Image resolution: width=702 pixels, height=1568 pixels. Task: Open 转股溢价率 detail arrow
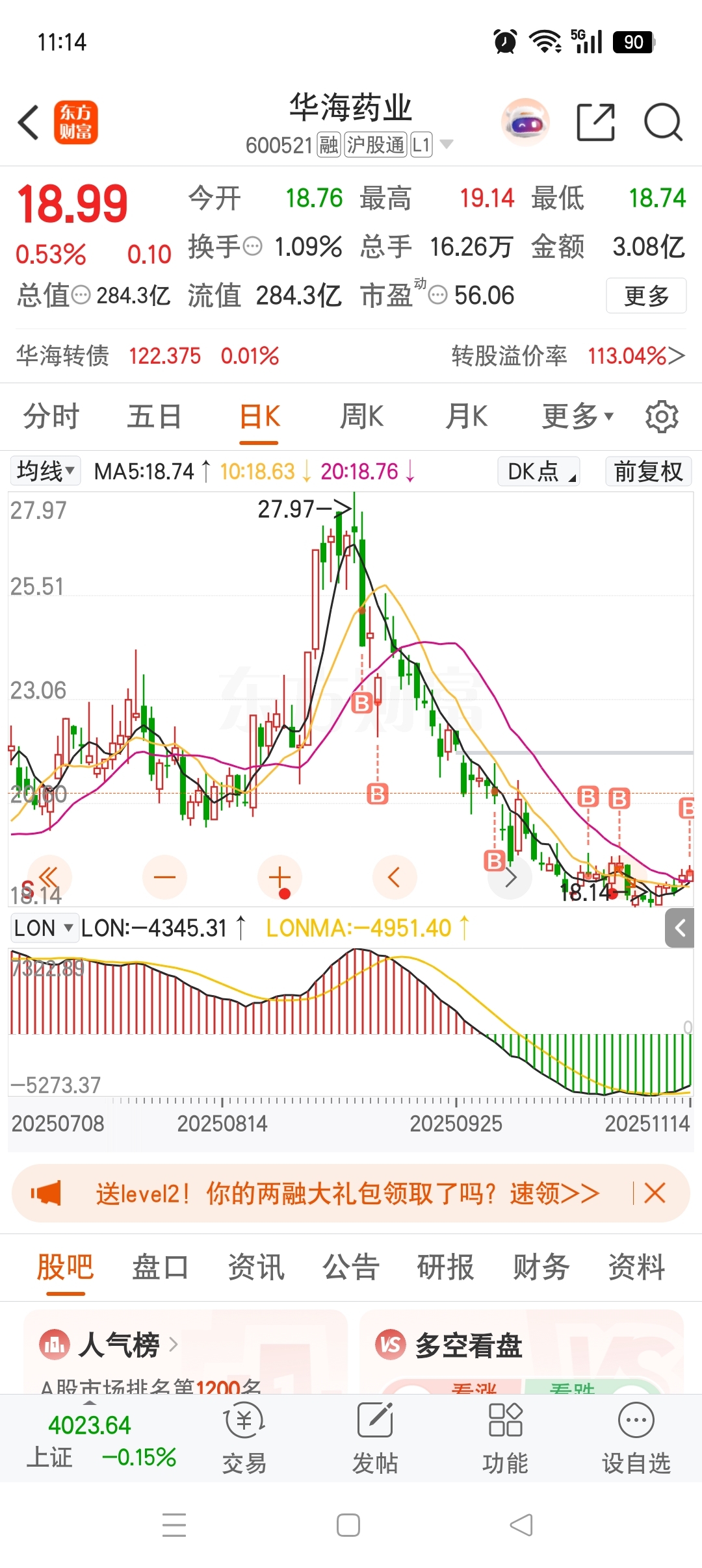coord(677,356)
